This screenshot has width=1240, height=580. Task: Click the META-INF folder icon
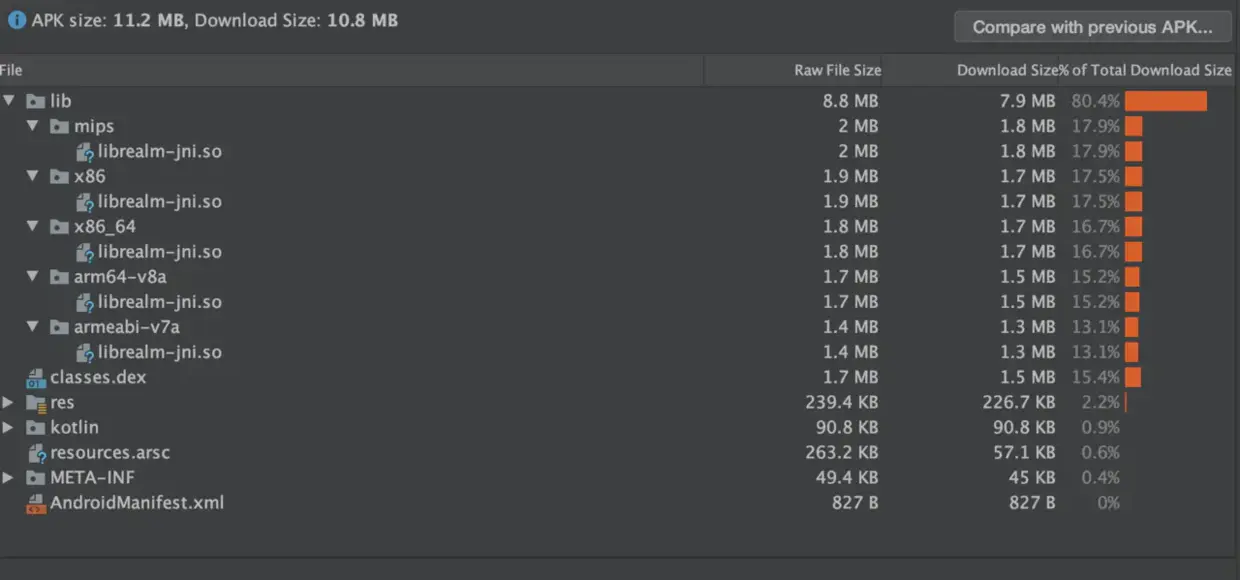pos(35,478)
